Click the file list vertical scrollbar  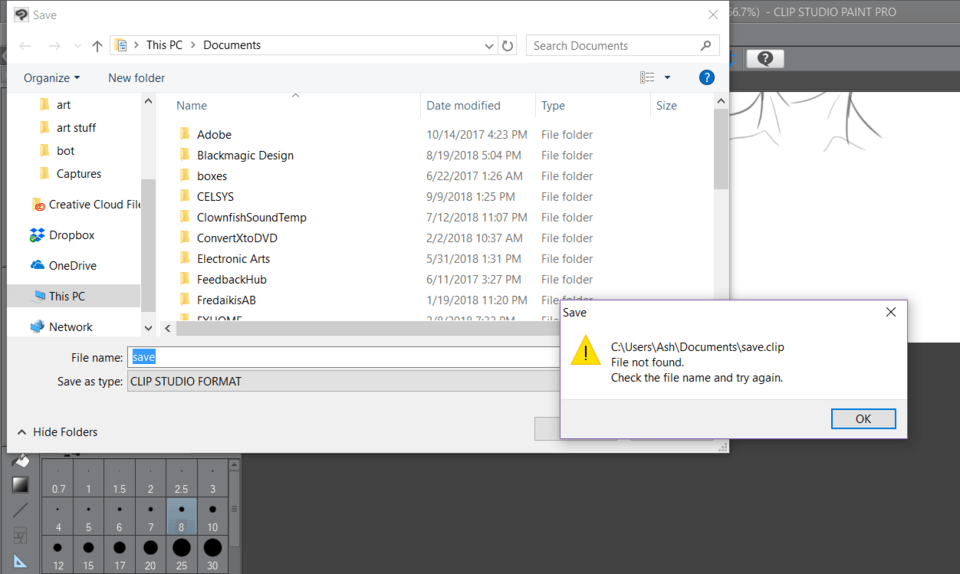721,150
